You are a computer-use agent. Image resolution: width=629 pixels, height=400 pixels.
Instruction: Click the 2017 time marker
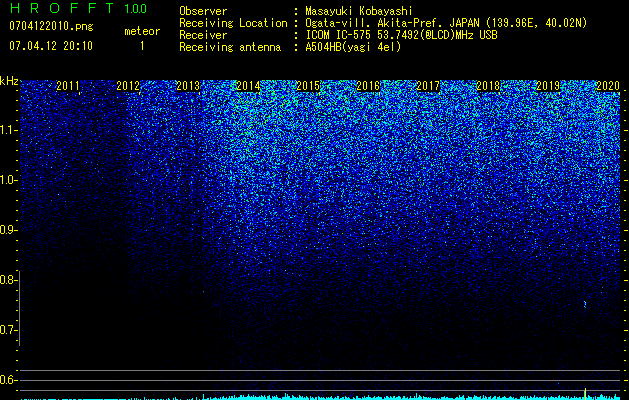pyautogui.click(x=428, y=86)
